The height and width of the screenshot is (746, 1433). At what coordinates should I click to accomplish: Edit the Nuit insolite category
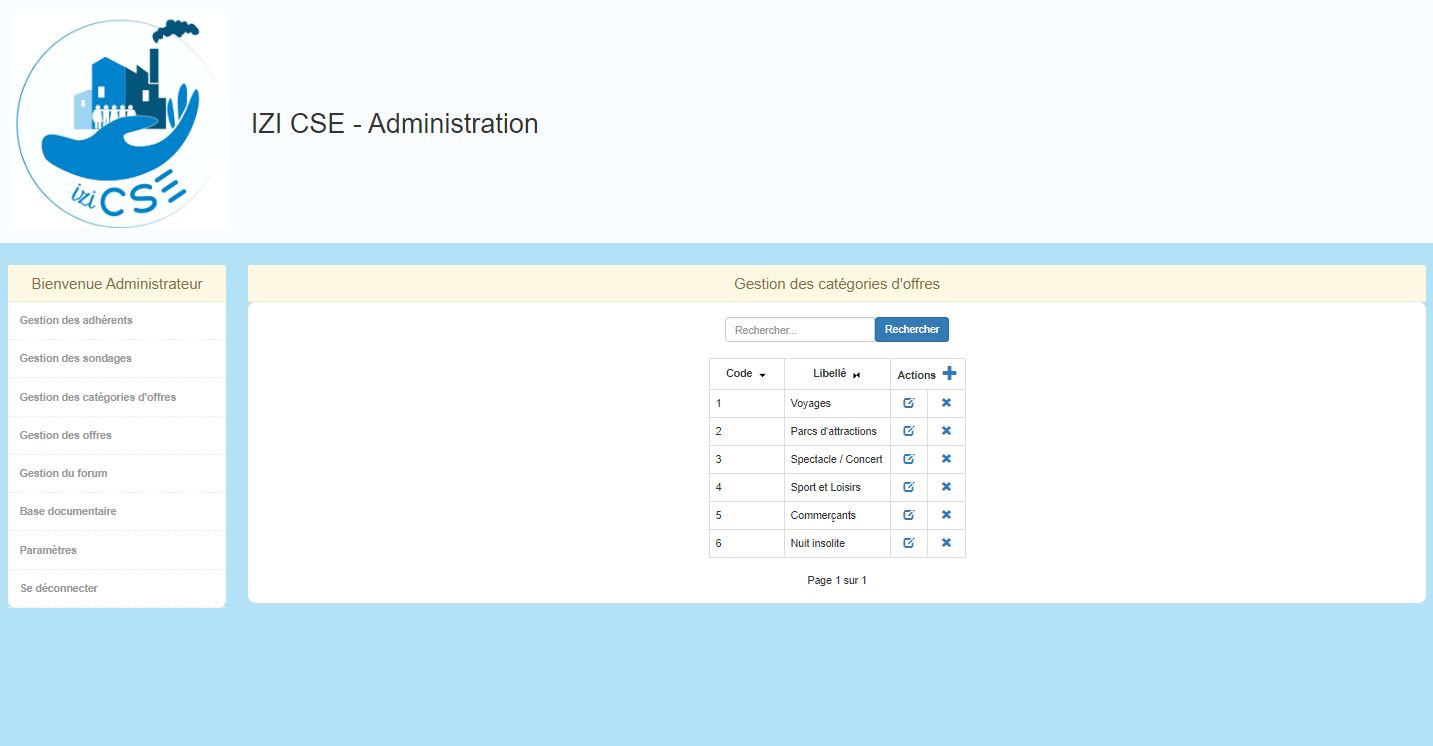click(x=908, y=543)
